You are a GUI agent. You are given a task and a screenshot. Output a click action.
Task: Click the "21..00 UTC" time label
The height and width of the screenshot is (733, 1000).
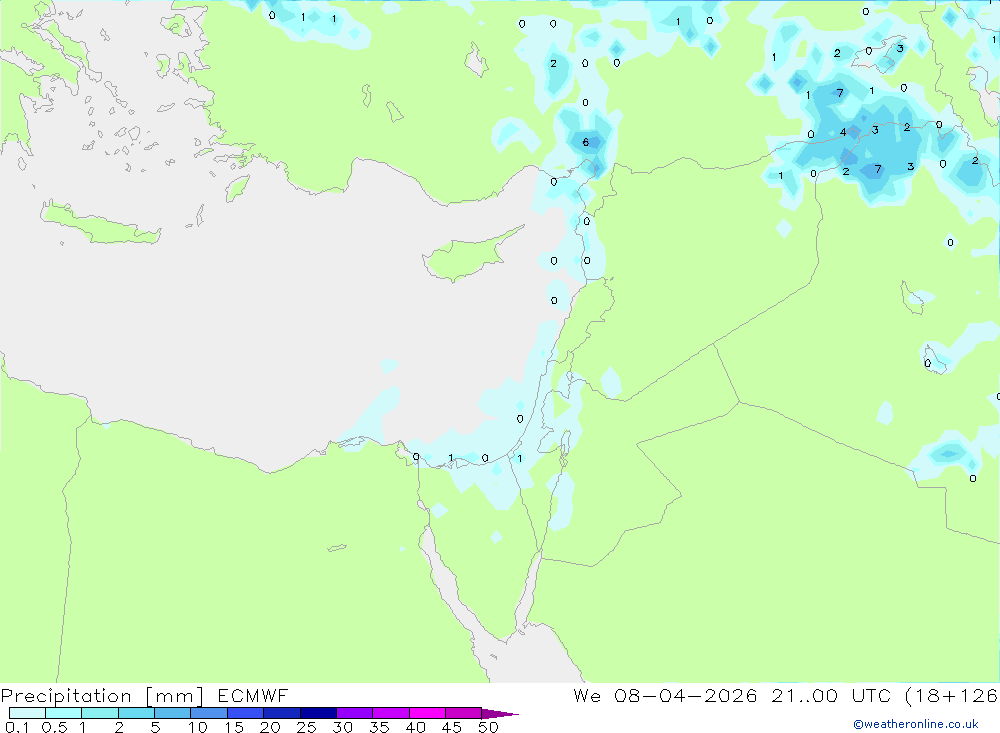click(832, 695)
